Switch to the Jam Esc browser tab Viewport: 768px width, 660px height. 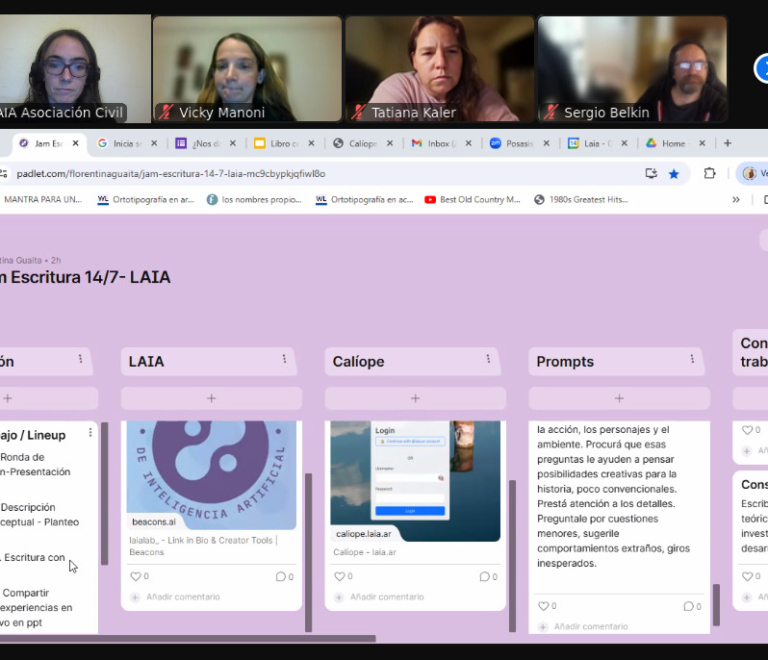[x=48, y=143]
